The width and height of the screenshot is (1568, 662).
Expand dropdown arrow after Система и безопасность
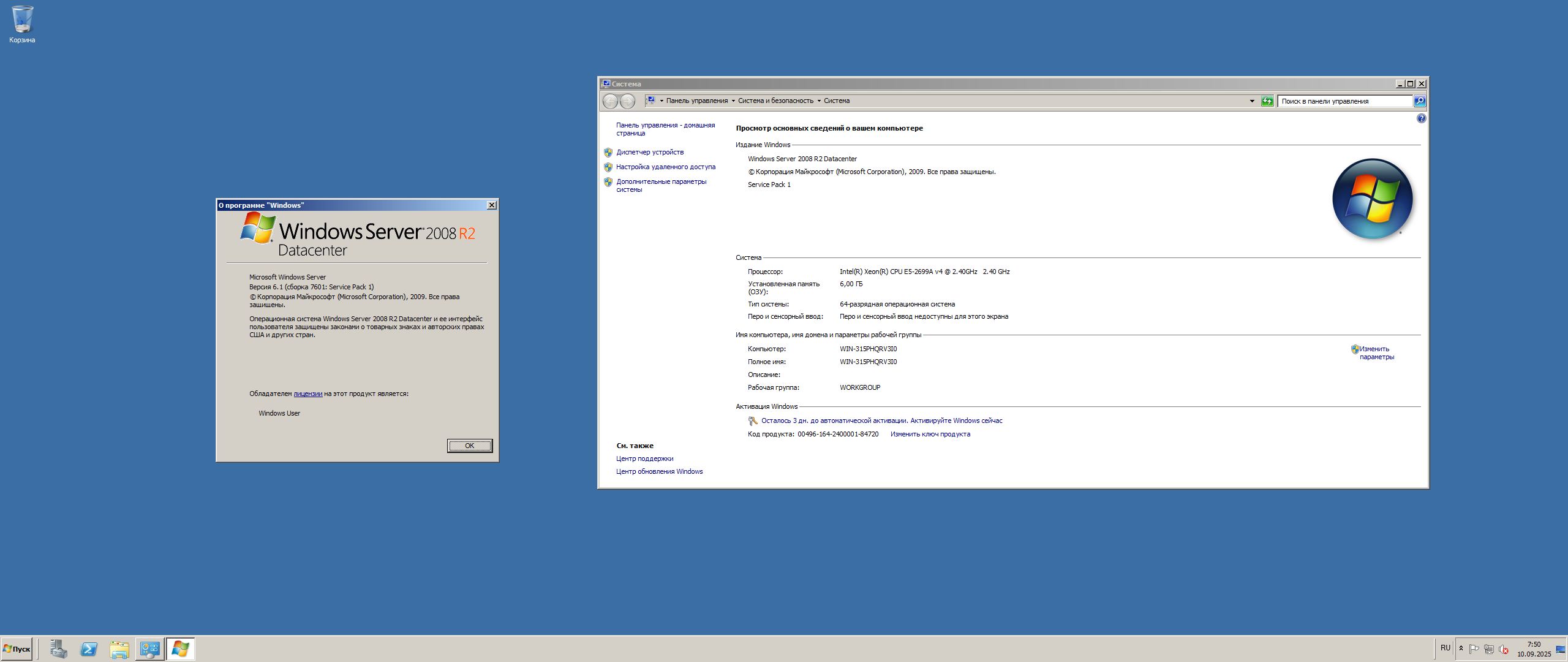(x=819, y=101)
